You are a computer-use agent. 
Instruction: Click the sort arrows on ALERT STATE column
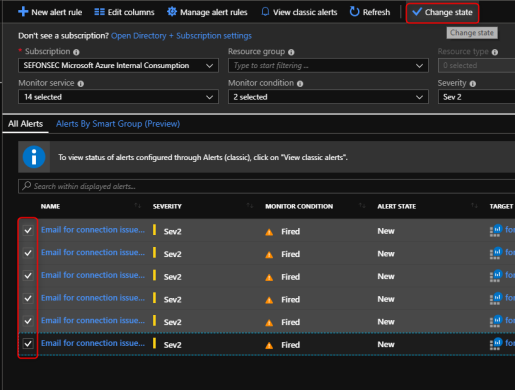tap(474, 206)
